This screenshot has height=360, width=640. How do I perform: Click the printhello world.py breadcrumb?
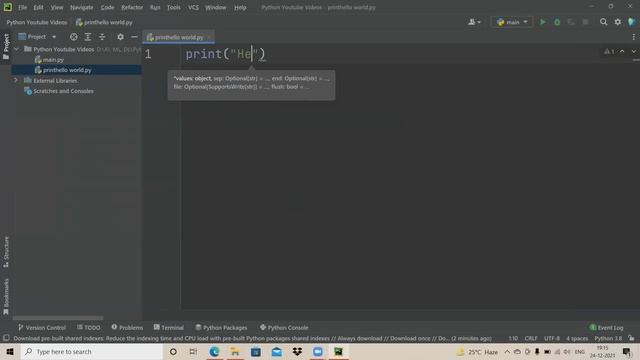click(x=104, y=22)
